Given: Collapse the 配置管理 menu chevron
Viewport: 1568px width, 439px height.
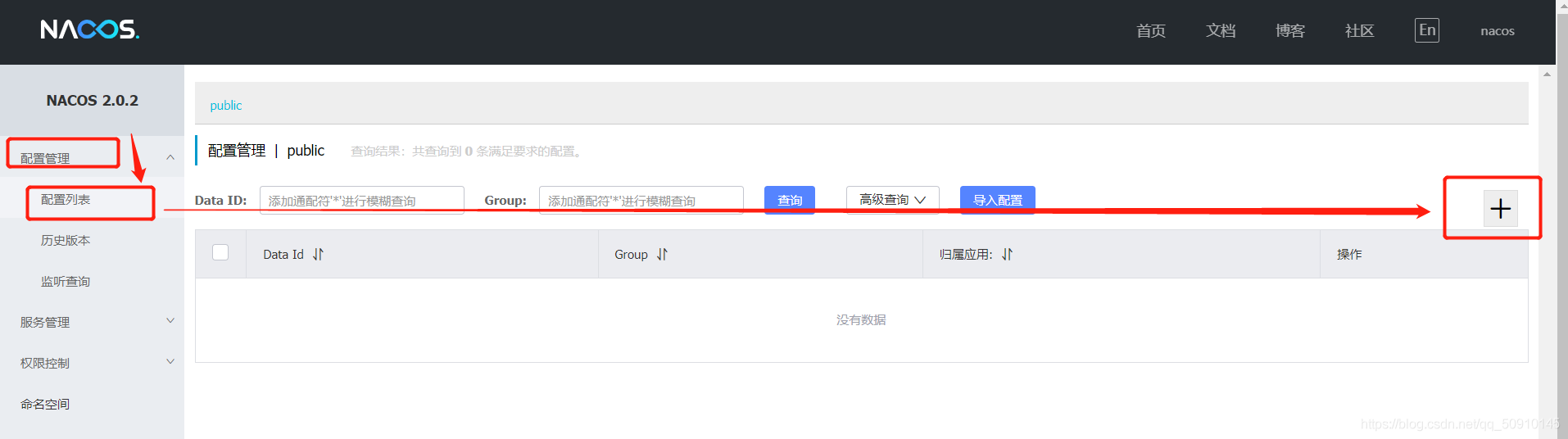Looking at the screenshot, I should [170, 157].
